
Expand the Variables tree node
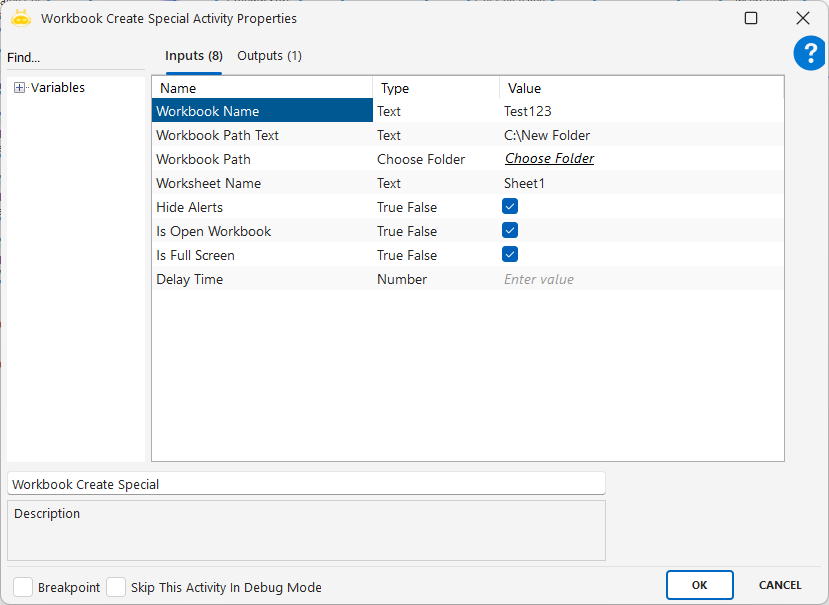tap(20, 88)
